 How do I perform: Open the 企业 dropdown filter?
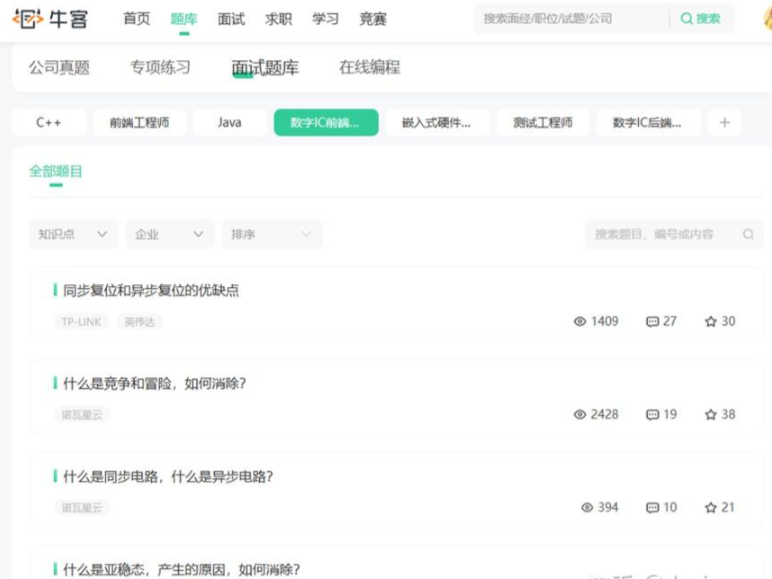pos(170,234)
